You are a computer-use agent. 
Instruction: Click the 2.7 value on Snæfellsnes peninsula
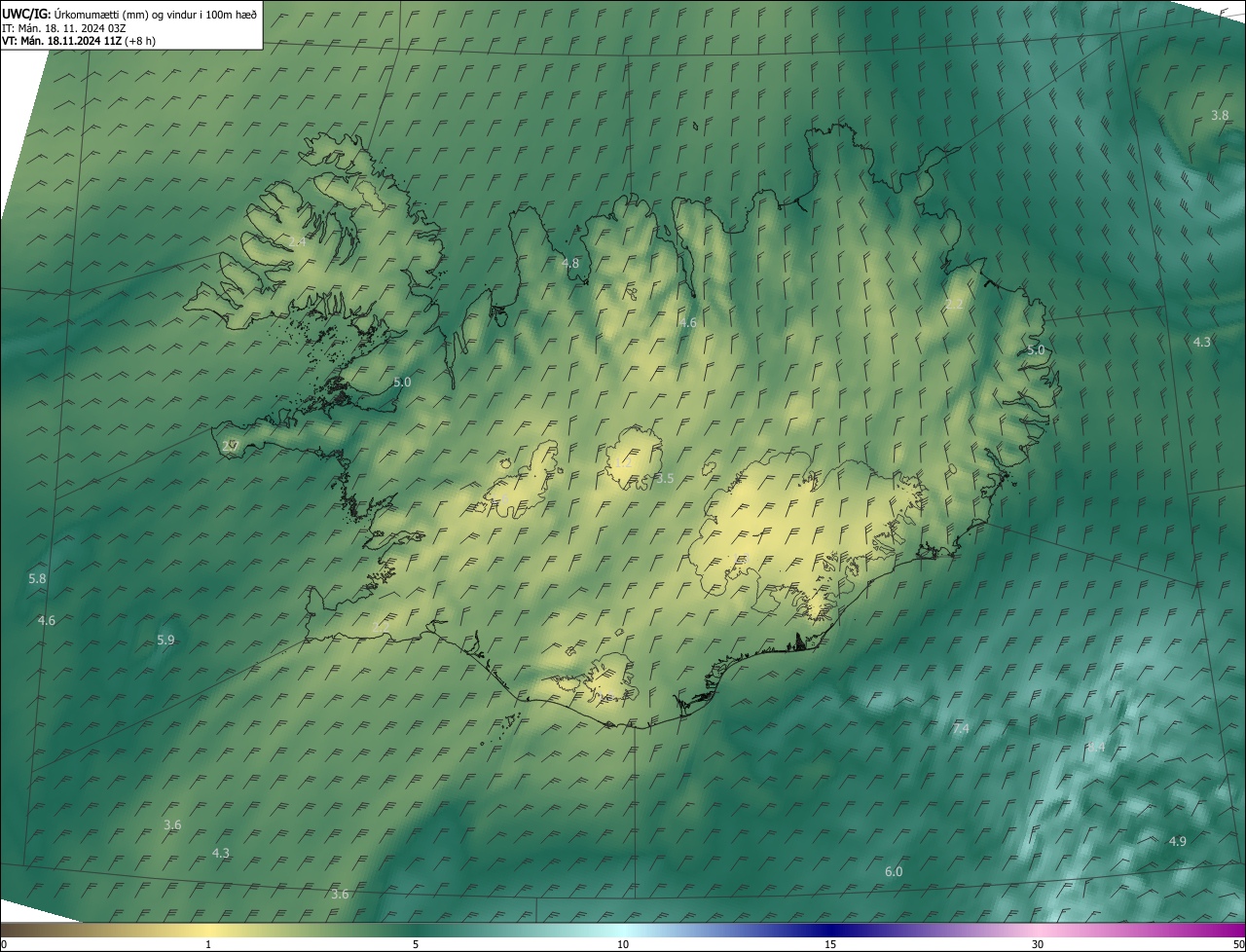pos(231,446)
